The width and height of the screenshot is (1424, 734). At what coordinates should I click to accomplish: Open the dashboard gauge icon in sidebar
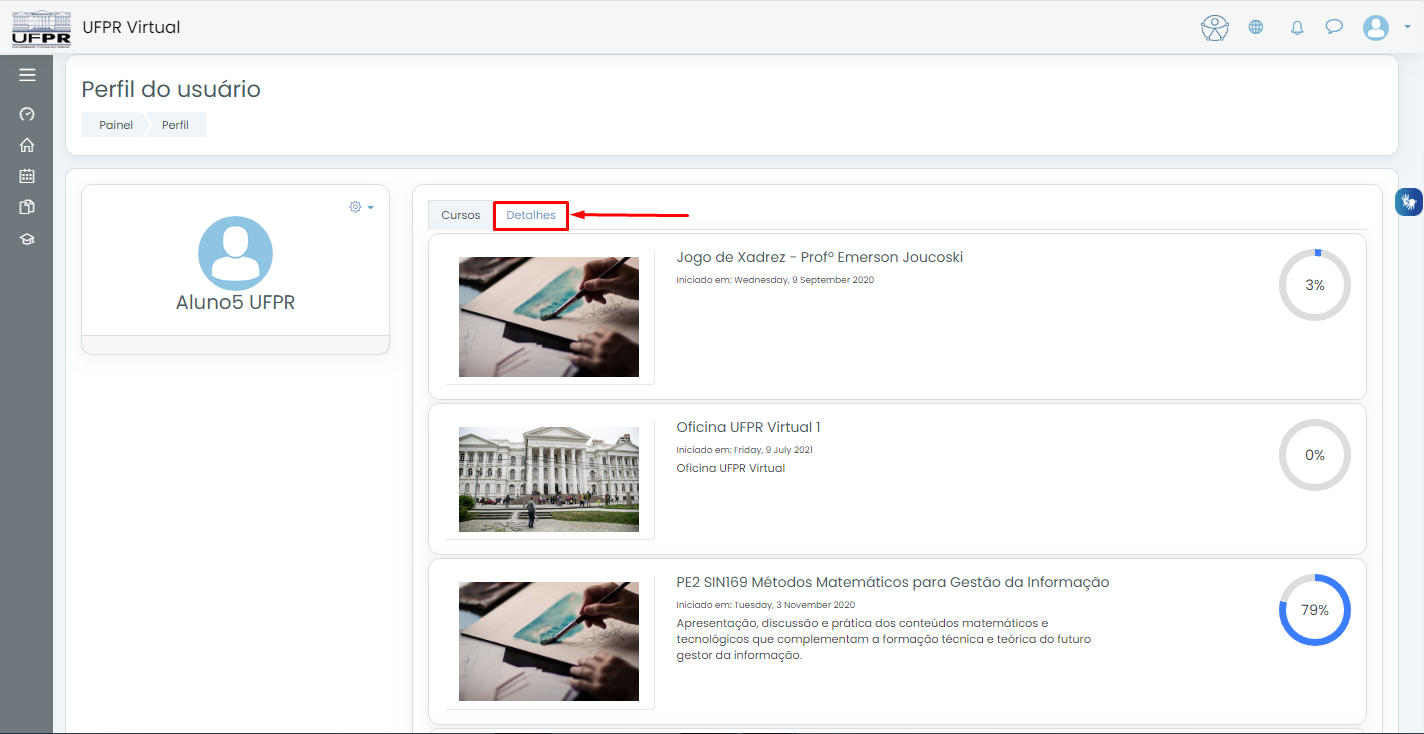tap(27, 114)
